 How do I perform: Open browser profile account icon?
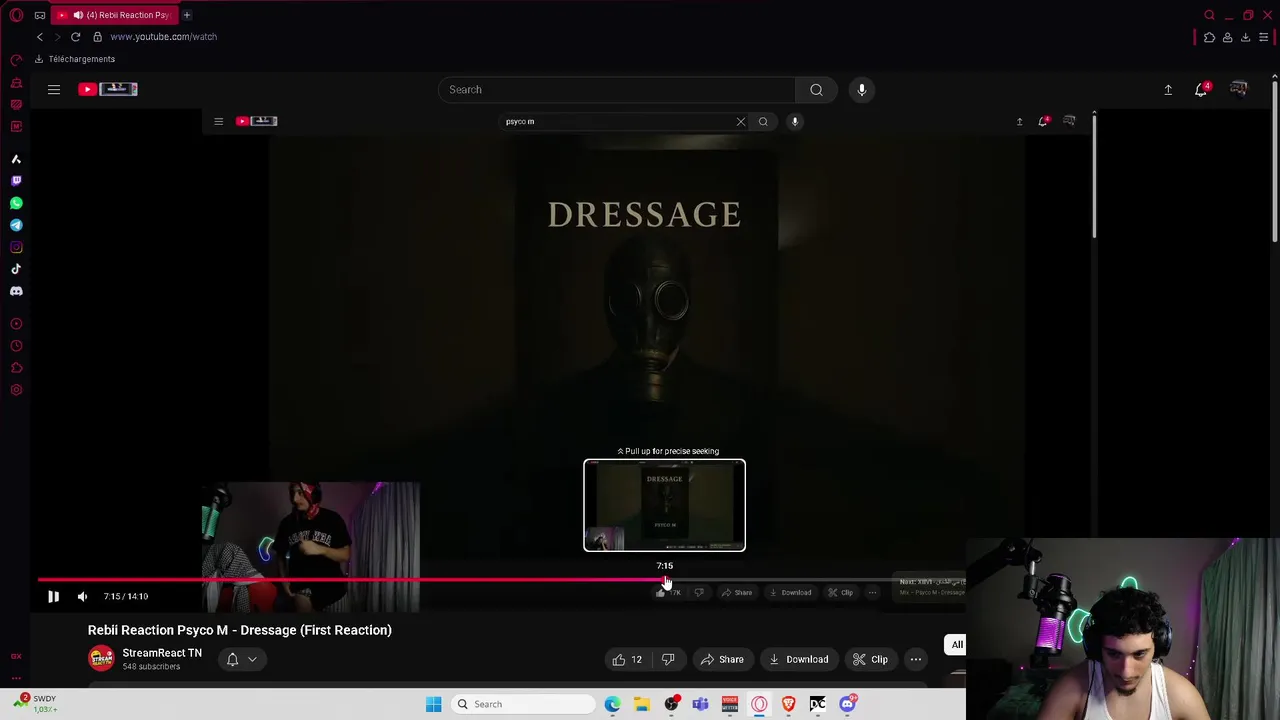tap(1227, 38)
